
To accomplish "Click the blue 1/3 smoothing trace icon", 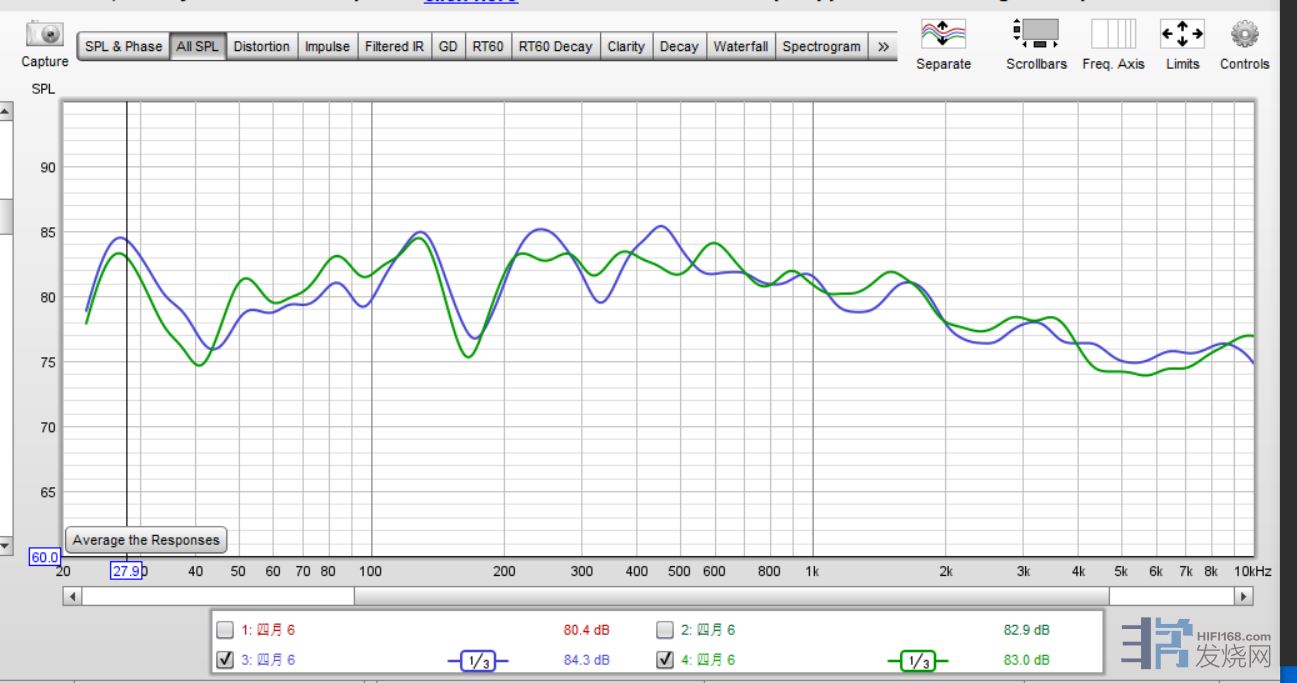I will point(478,661).
